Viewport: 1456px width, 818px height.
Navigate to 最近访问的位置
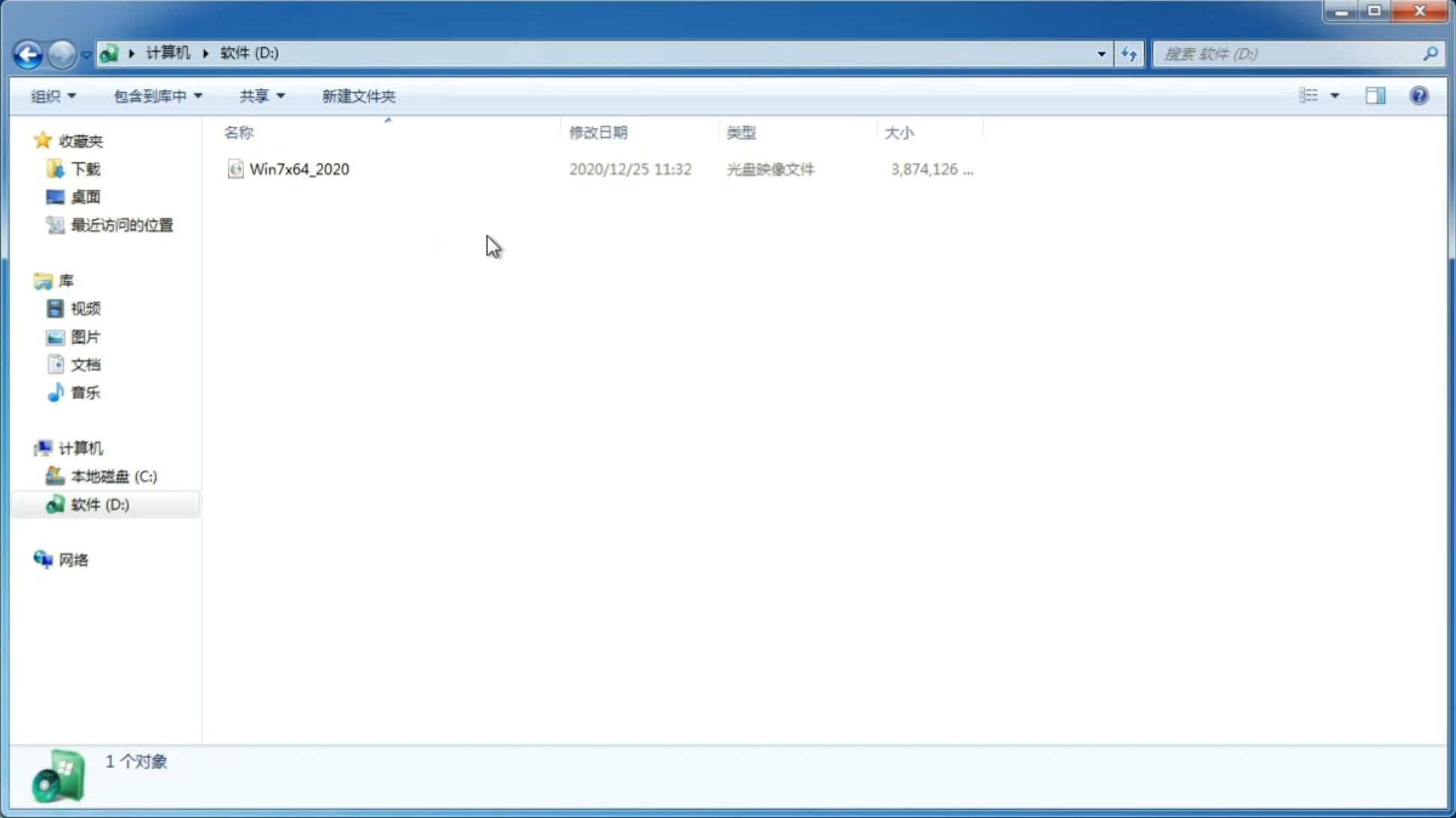pos(121,225)
